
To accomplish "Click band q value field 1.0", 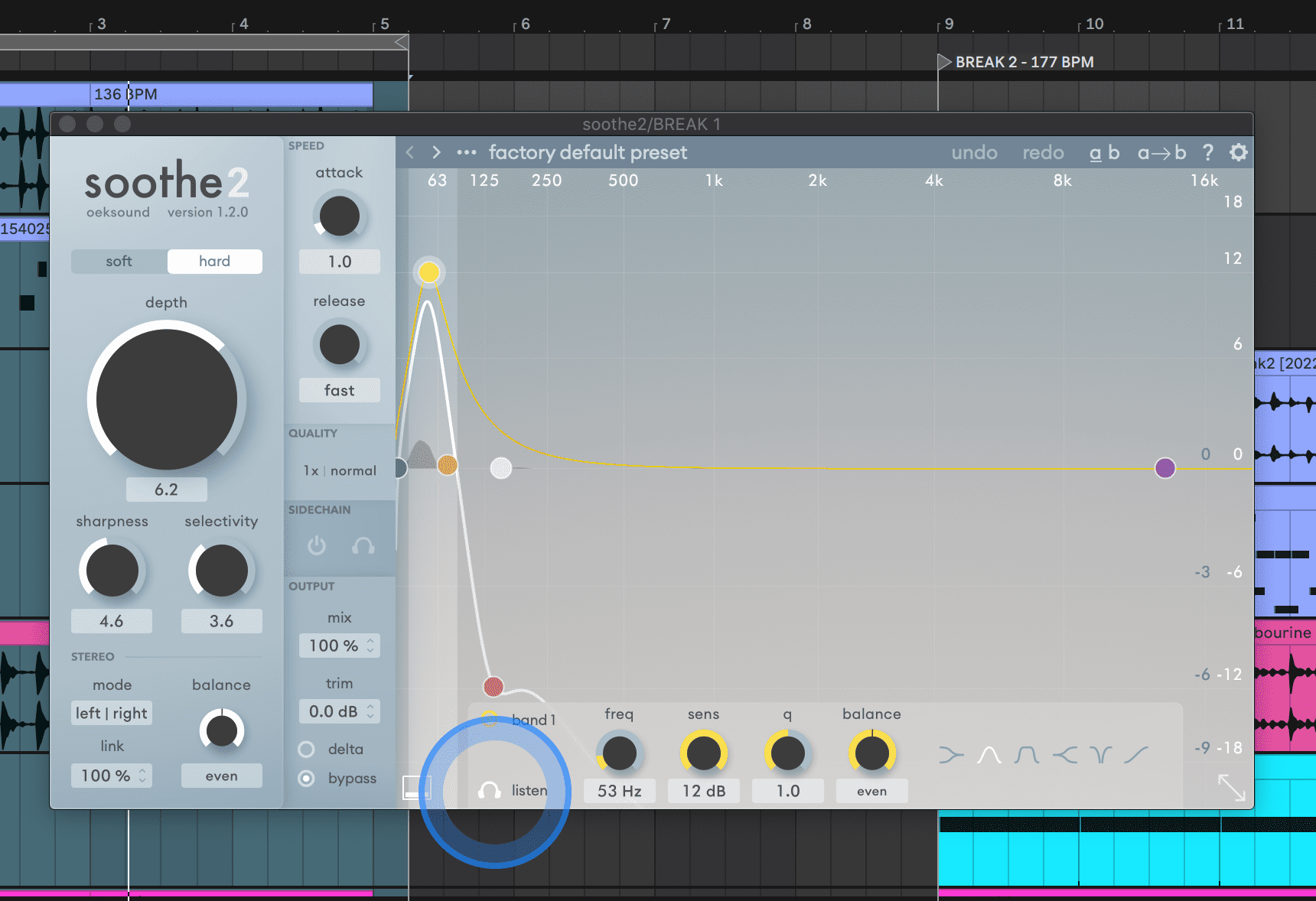I will 788,791.
